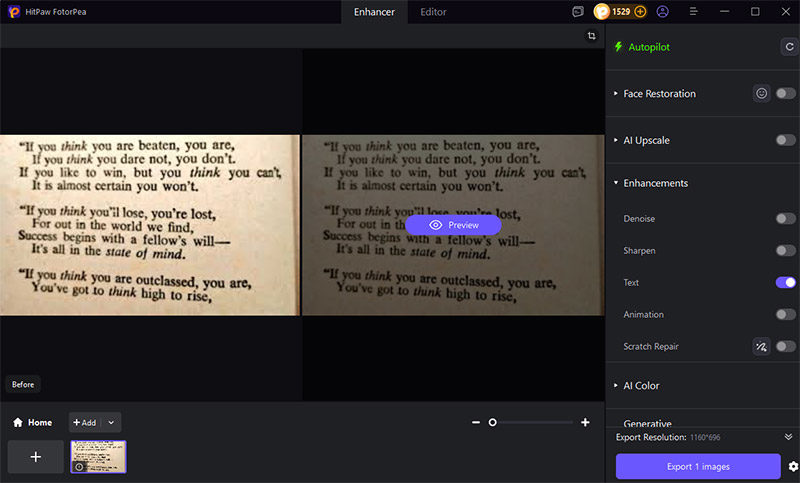Viewport: 800px width, 483px height.
Task: Add credits with the plus coin button
Action: click(640, 11)
